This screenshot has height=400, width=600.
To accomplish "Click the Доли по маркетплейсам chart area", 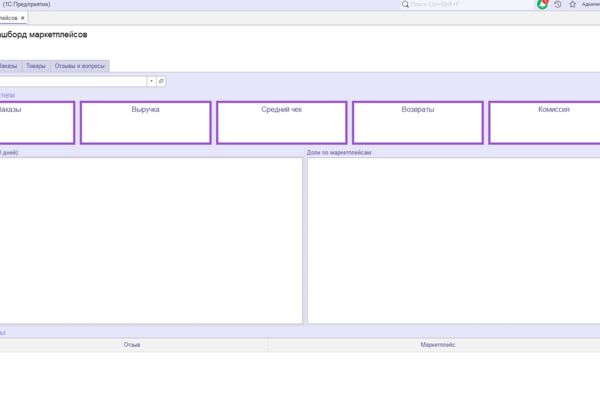I will (454, 241).
